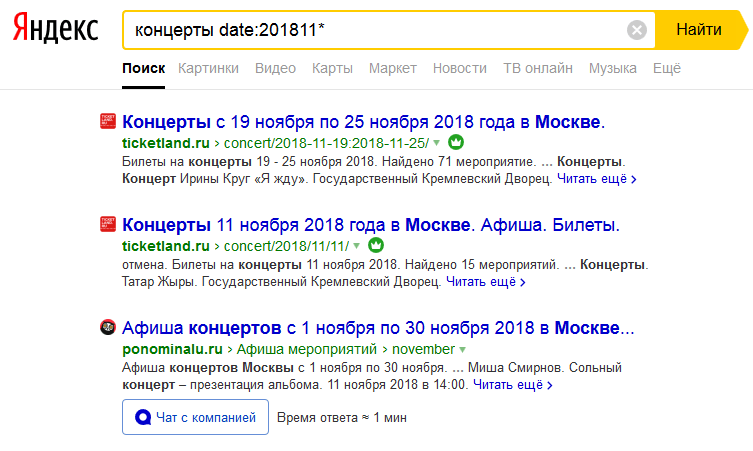This screenshot has height=451, width=753.
Task: Click the green crown badge on the second result
Action: (x=376, y=245)
